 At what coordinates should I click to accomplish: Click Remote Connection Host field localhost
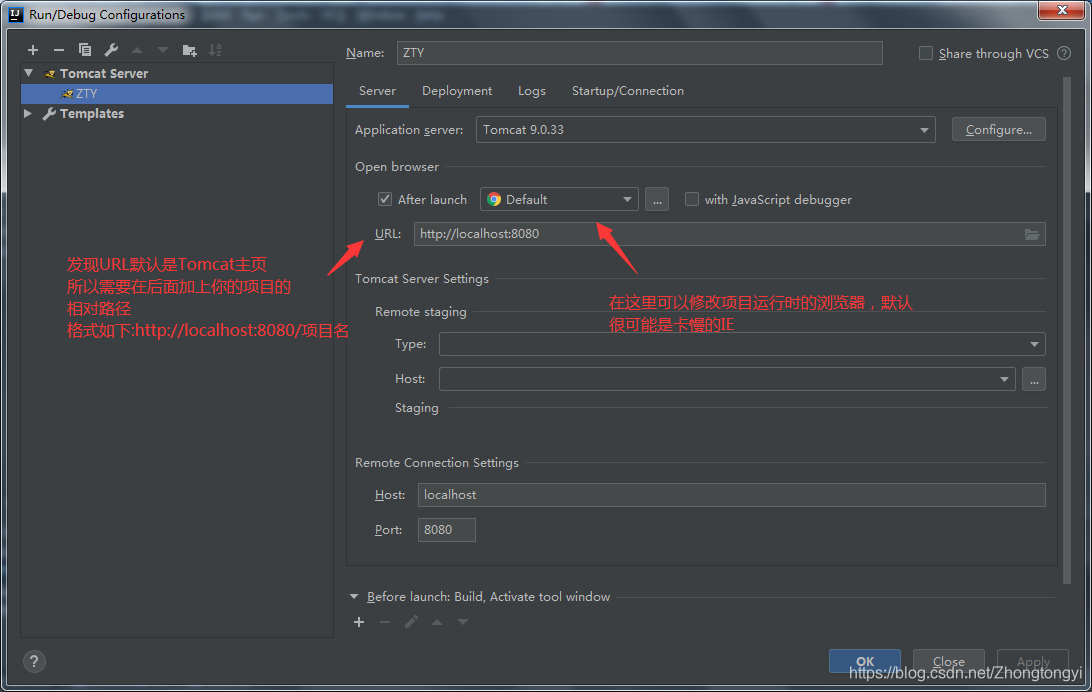click(x=731, y=495)
